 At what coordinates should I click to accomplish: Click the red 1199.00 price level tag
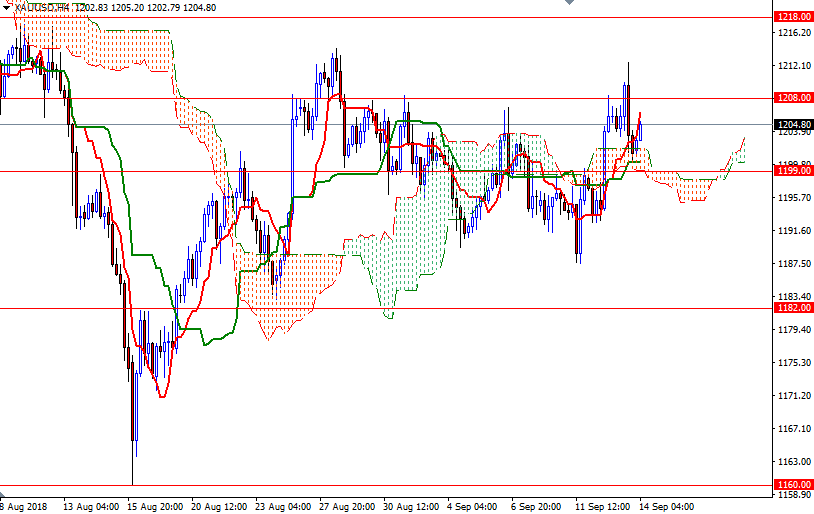click(793, 171)
